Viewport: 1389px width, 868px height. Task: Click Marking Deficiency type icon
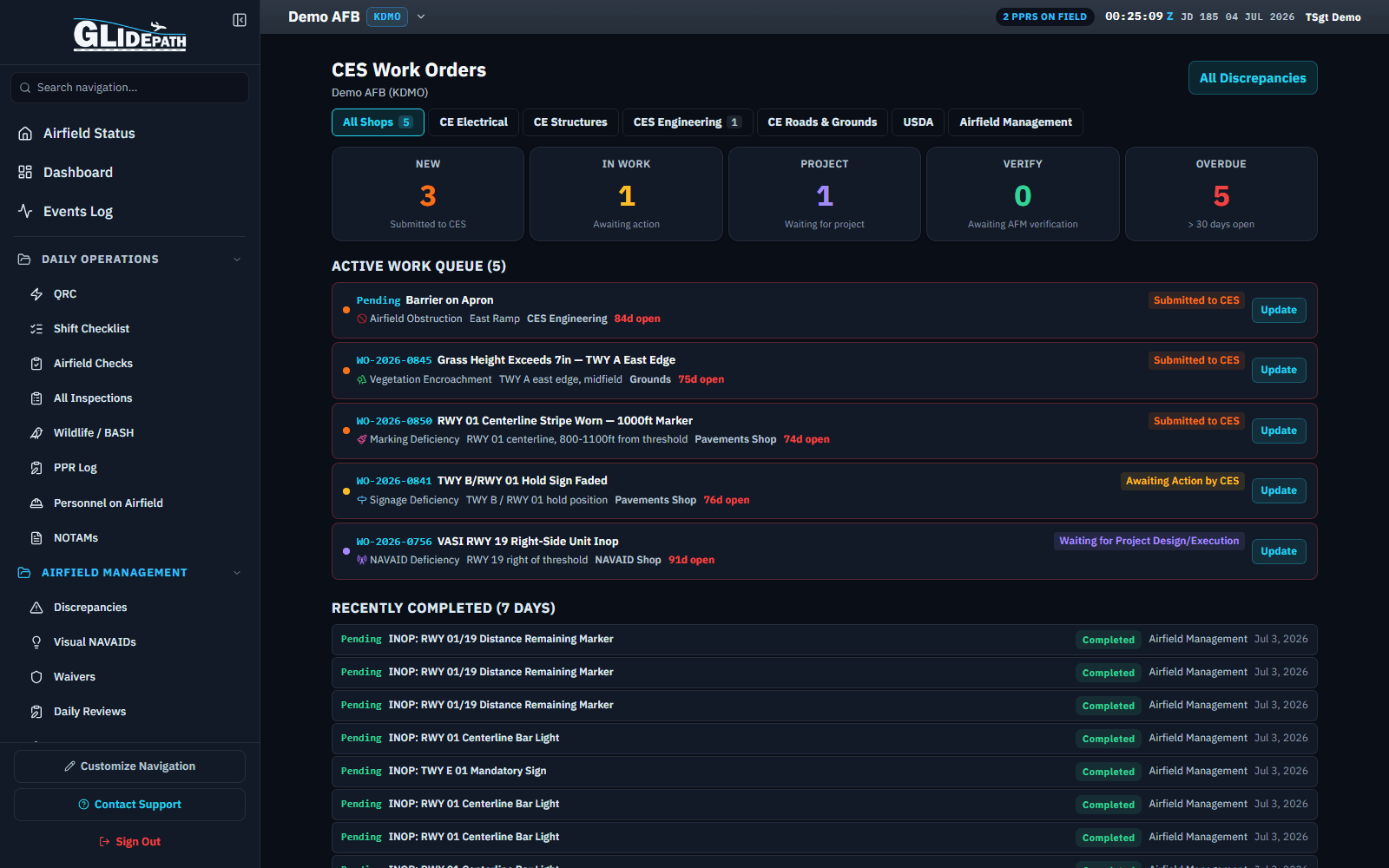coord(362,439)
